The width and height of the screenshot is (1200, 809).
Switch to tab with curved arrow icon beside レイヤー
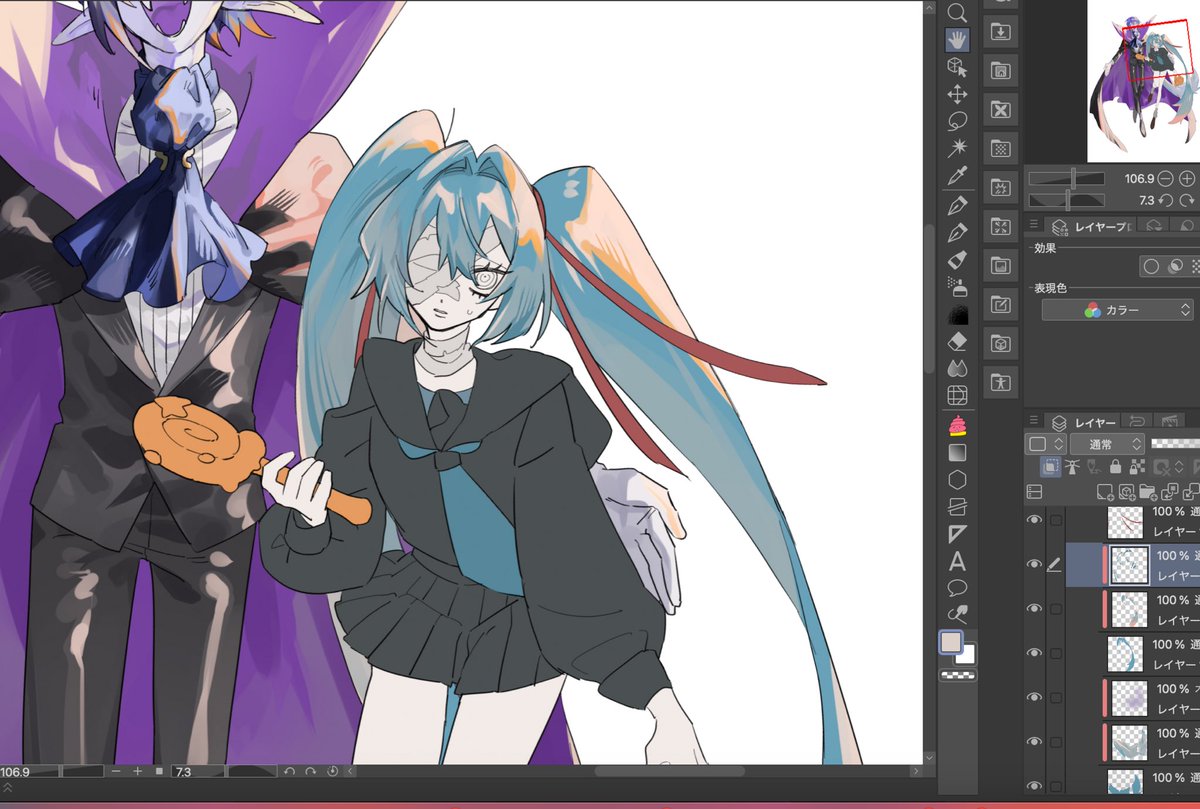tap(1136, 422)
